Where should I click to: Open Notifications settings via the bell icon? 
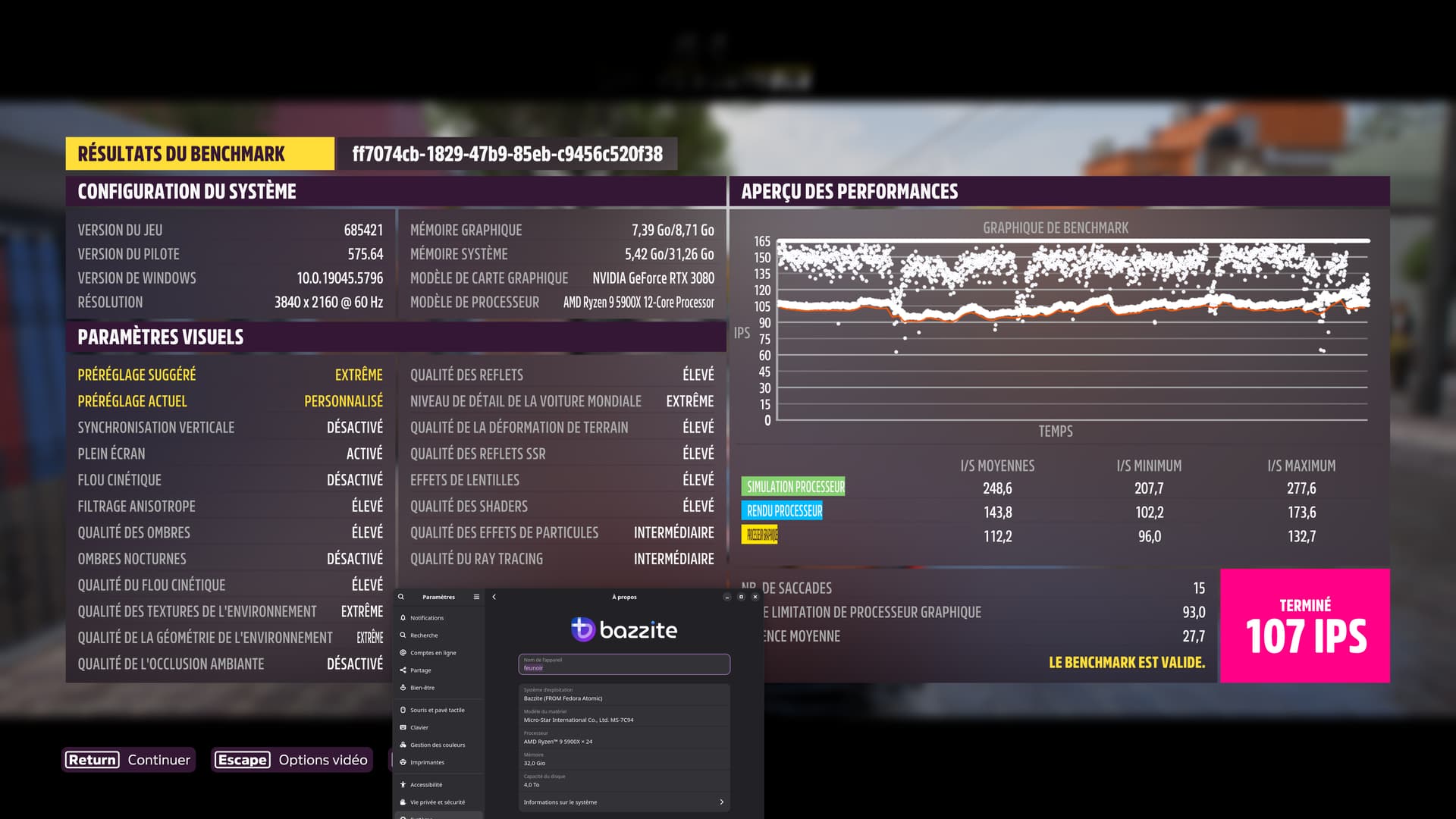coord(403,617)
